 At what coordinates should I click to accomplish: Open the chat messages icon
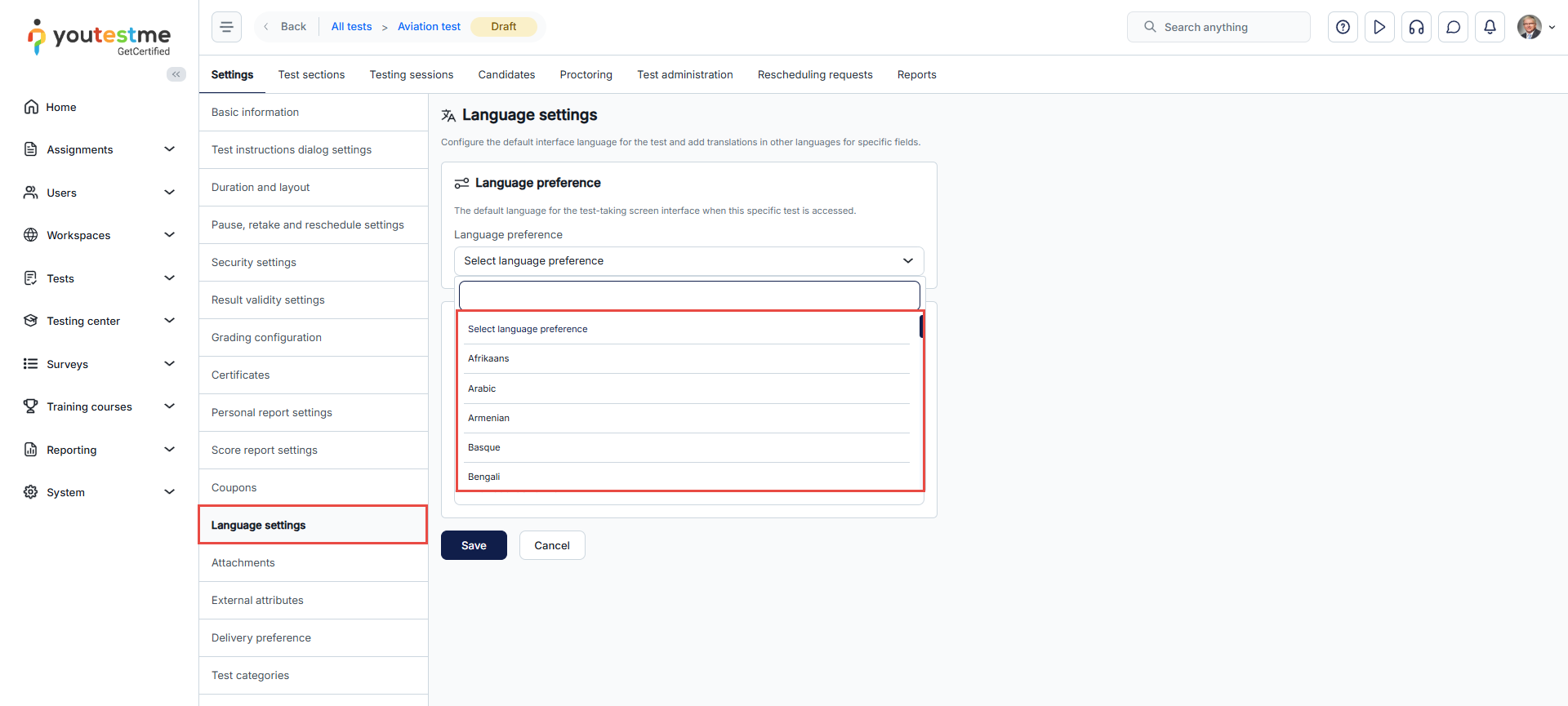tap(1453, 27)
